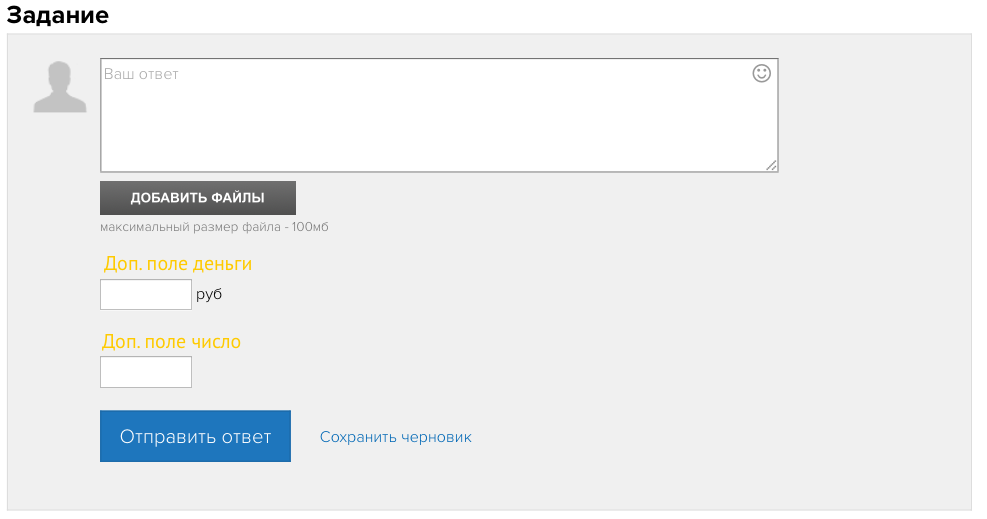Click the 'Доп. поле деньги' label

point(178,264)
